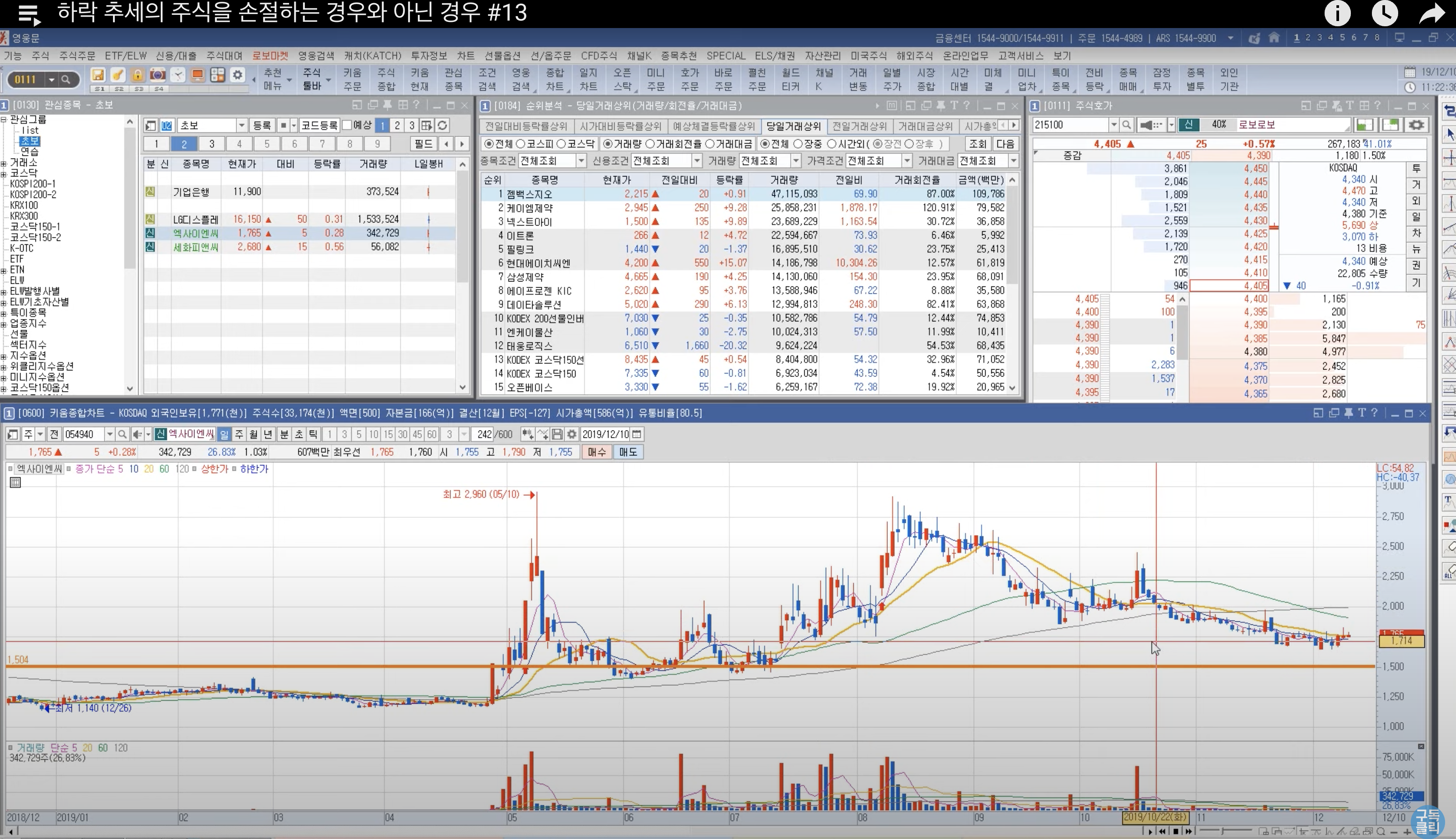Screen dimensions: 1456x839
Task: Enable the 예상 checkbox in the watchlist
Action: 347,125
